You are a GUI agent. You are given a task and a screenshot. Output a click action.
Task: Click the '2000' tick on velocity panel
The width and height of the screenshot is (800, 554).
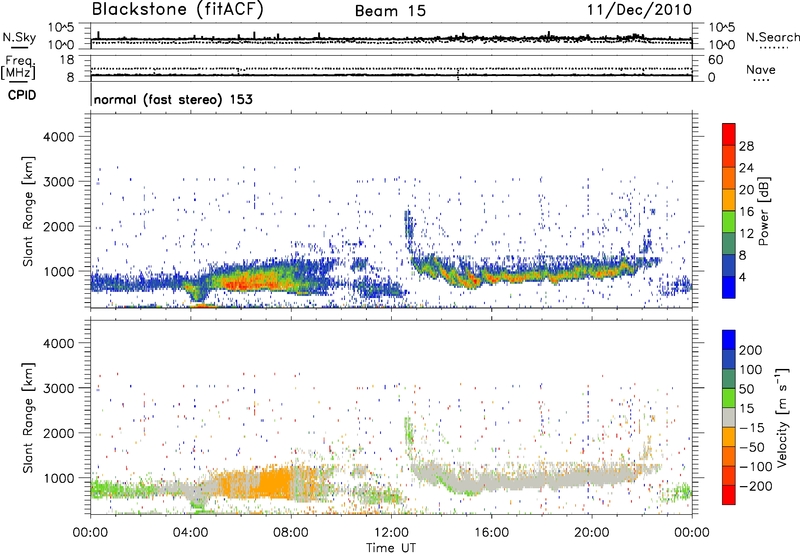coord(59,433)
